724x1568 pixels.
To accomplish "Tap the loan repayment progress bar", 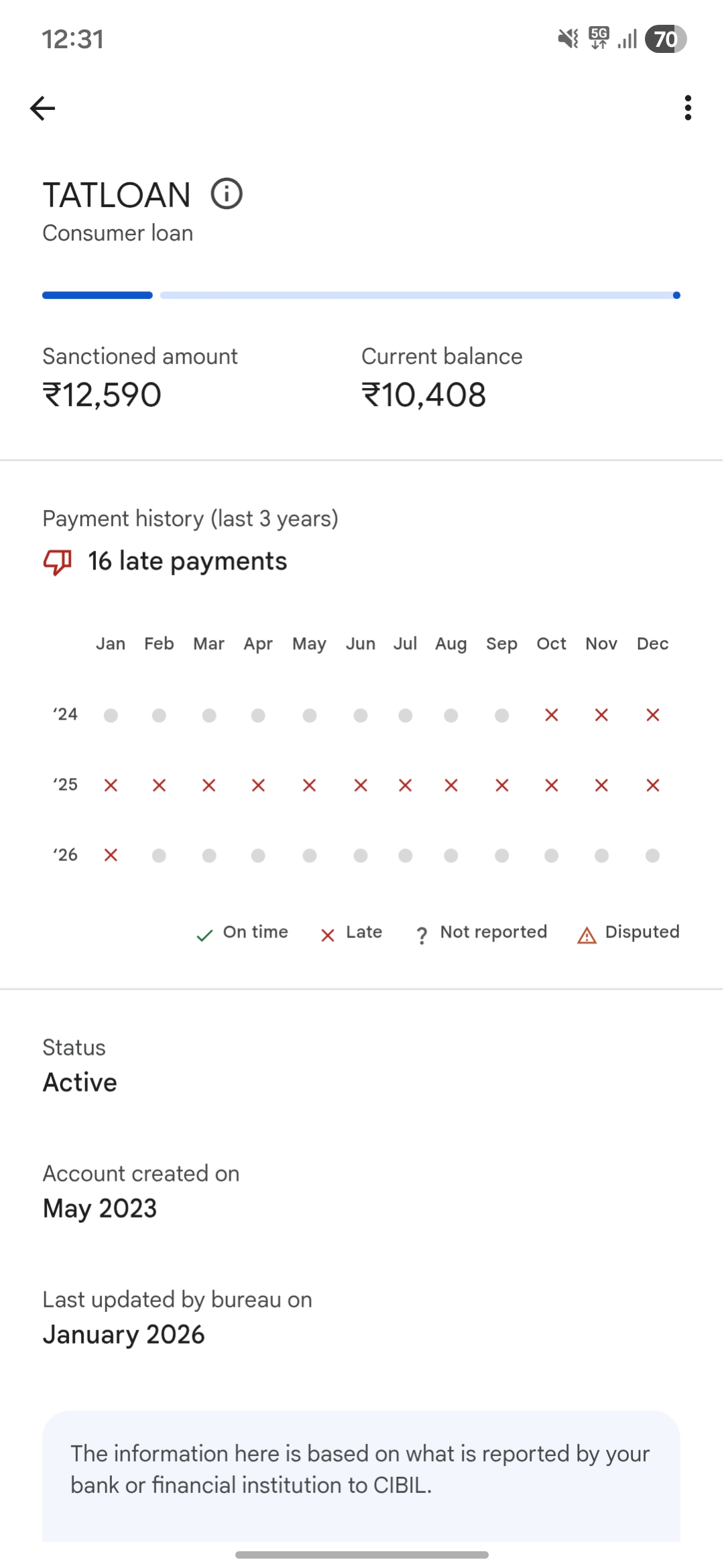I will pyautogui.click(x=361, y=296).
